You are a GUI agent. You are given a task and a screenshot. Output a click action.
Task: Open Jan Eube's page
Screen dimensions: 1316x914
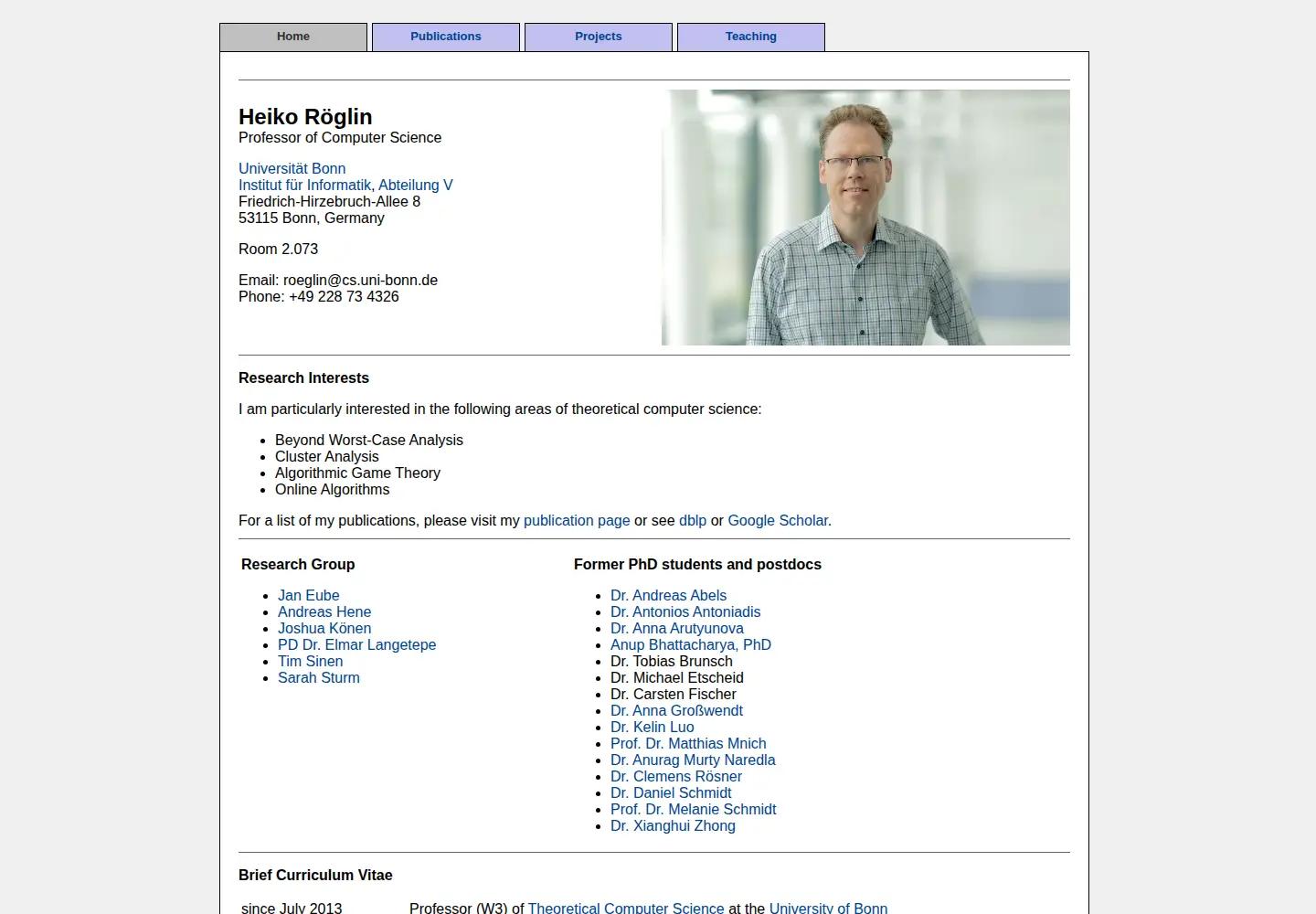point(308,595)
